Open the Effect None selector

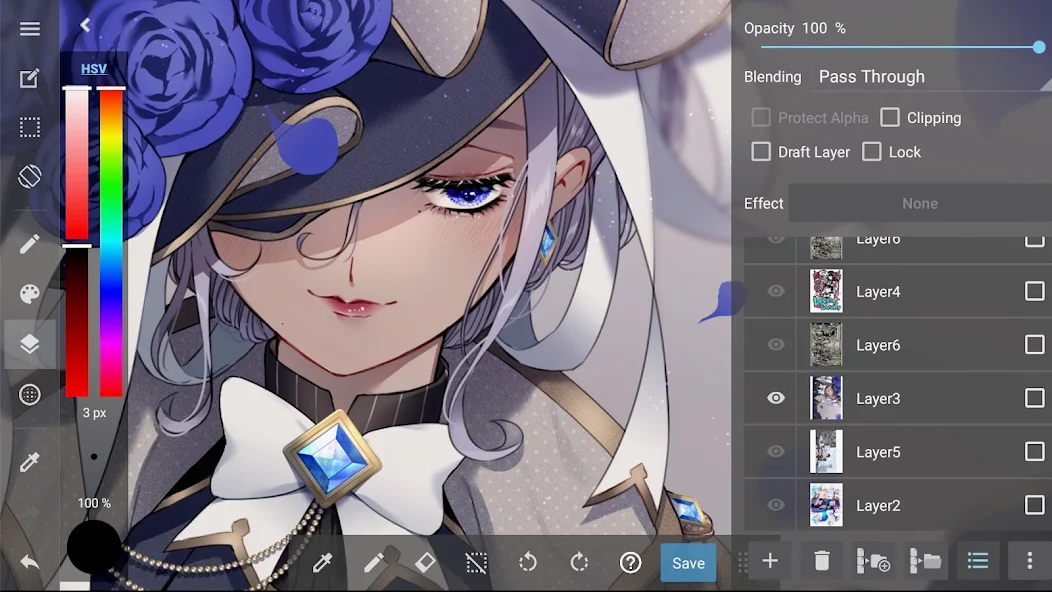(919, 203)
